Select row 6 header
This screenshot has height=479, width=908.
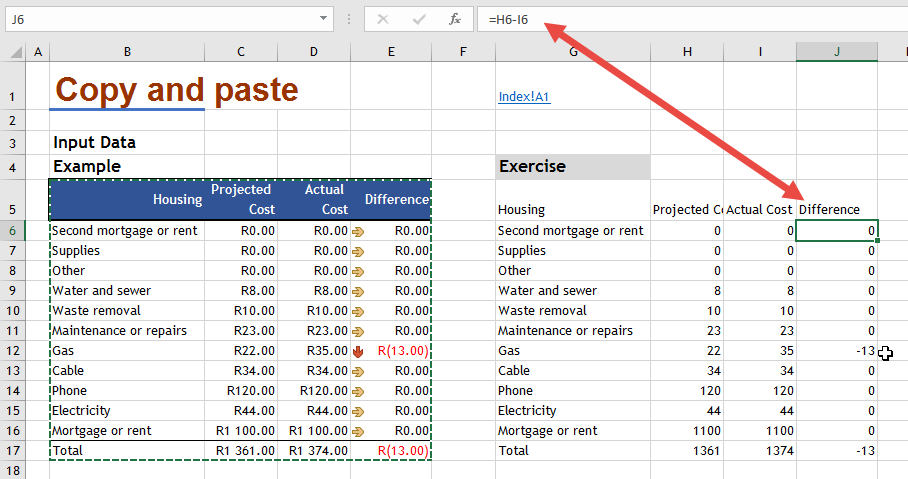pos(13,231)
